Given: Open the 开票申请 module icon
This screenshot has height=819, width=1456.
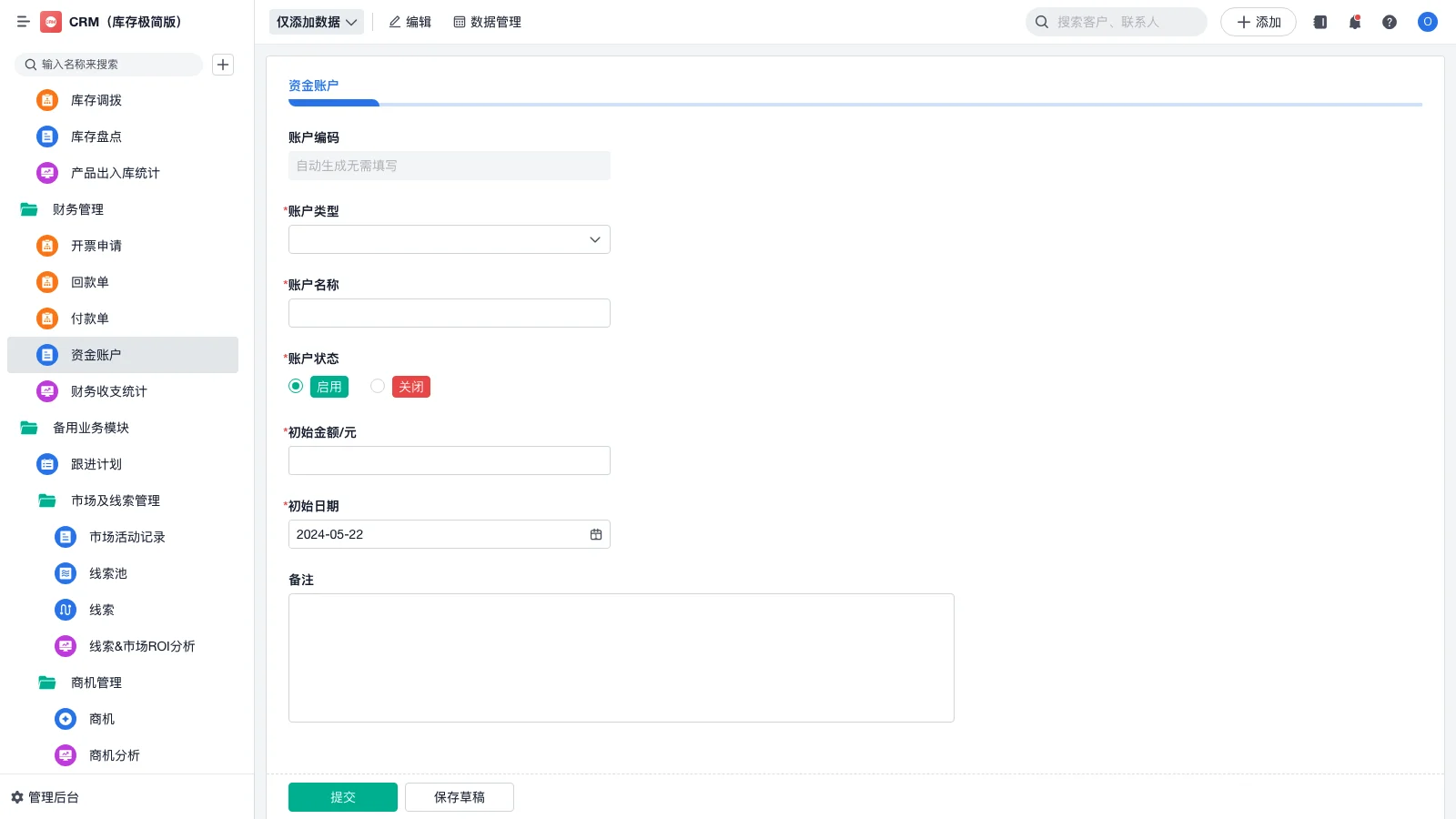Looking at the screenshot, I should point(46,246).
